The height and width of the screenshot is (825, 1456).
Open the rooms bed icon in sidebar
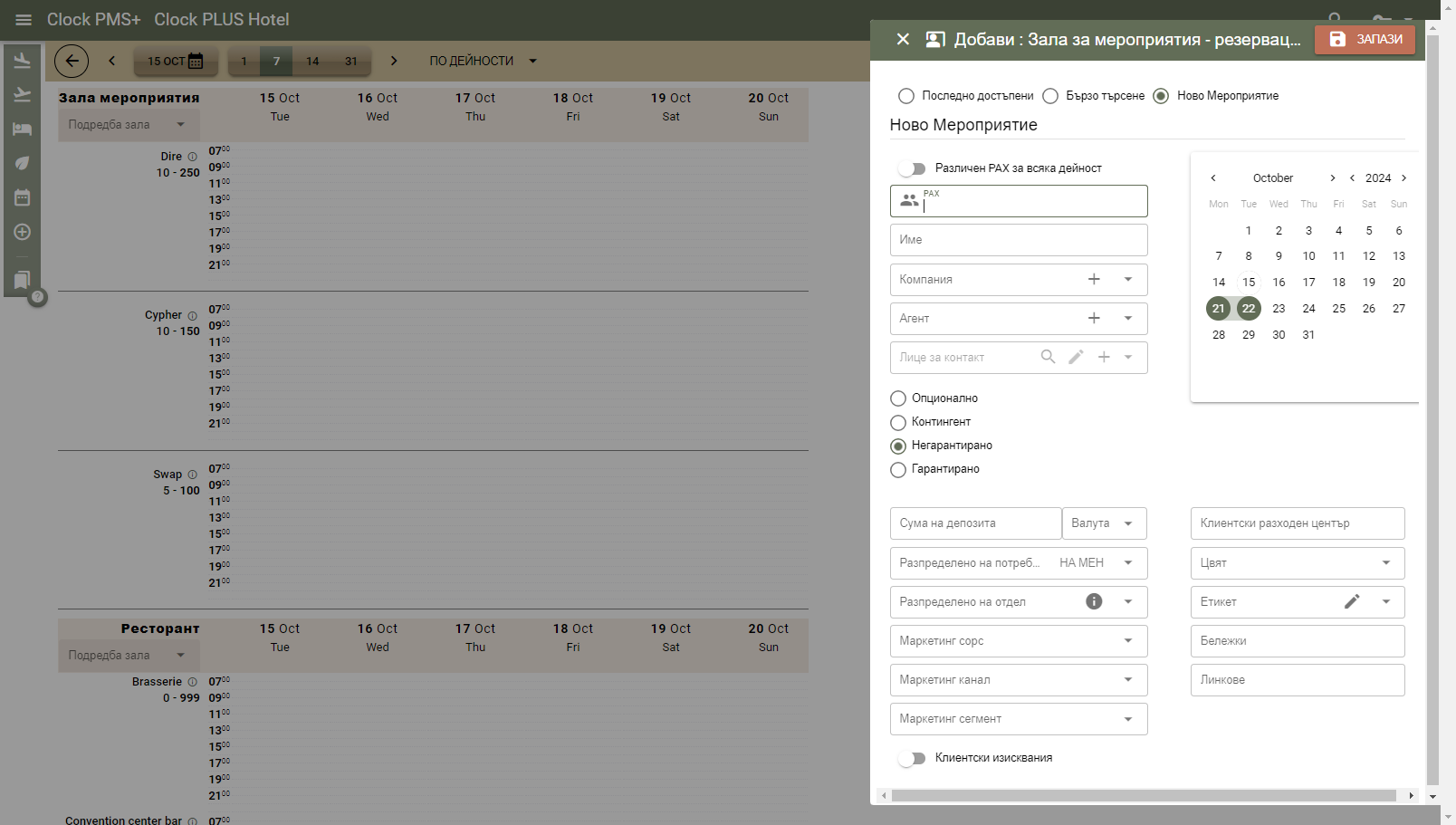point(23,129)
